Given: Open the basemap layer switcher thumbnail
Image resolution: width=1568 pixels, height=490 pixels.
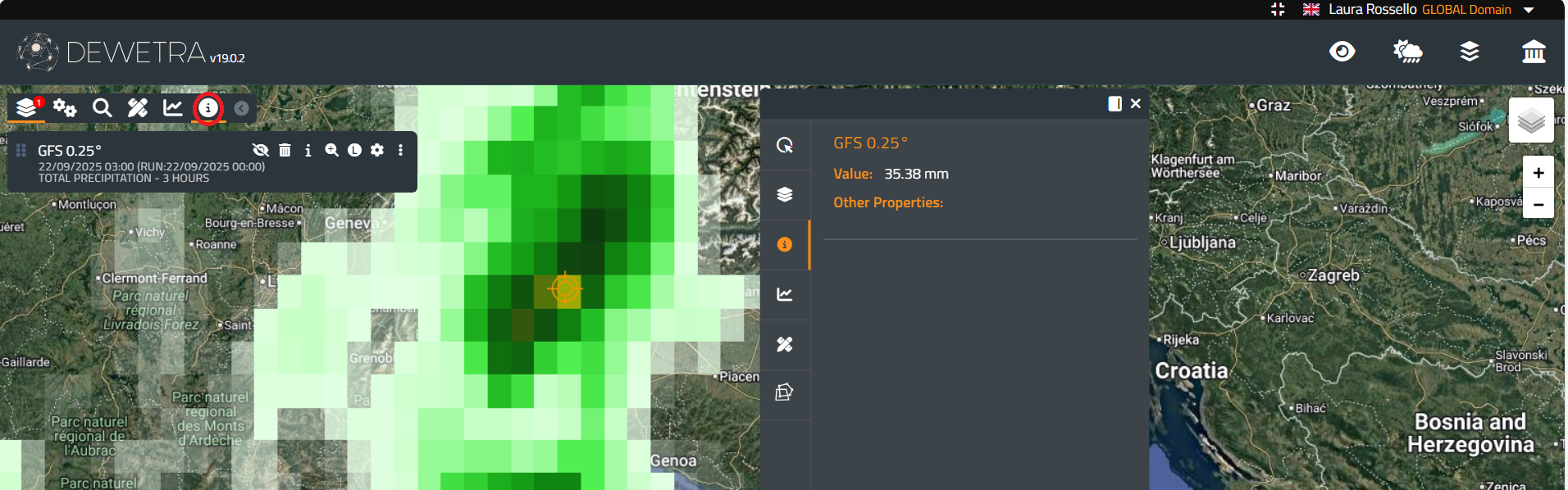Looking at the screenshot, I should (x=1530, y=121).
